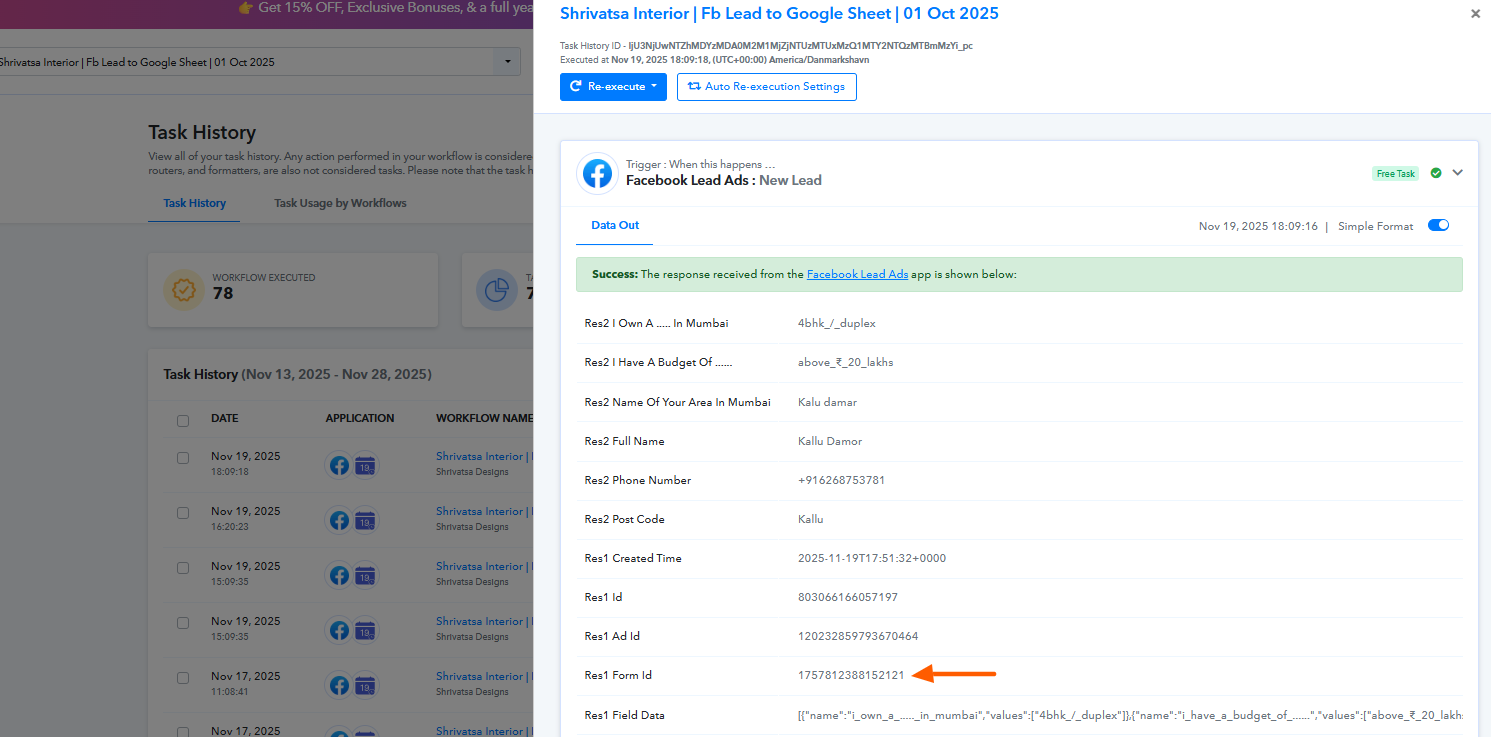1491x737 pixels.
Task: Open the workflow selector dropdown
Action: 507,62
